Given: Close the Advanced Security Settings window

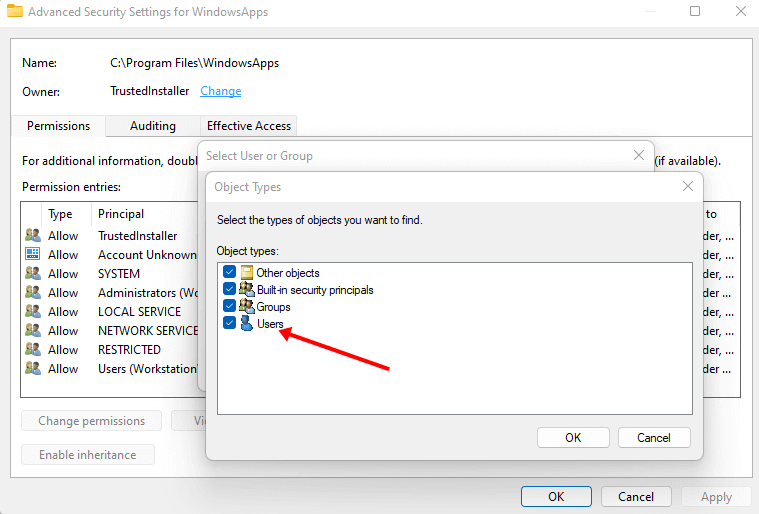Looking at the screenshot, I should tap(741, 11).
